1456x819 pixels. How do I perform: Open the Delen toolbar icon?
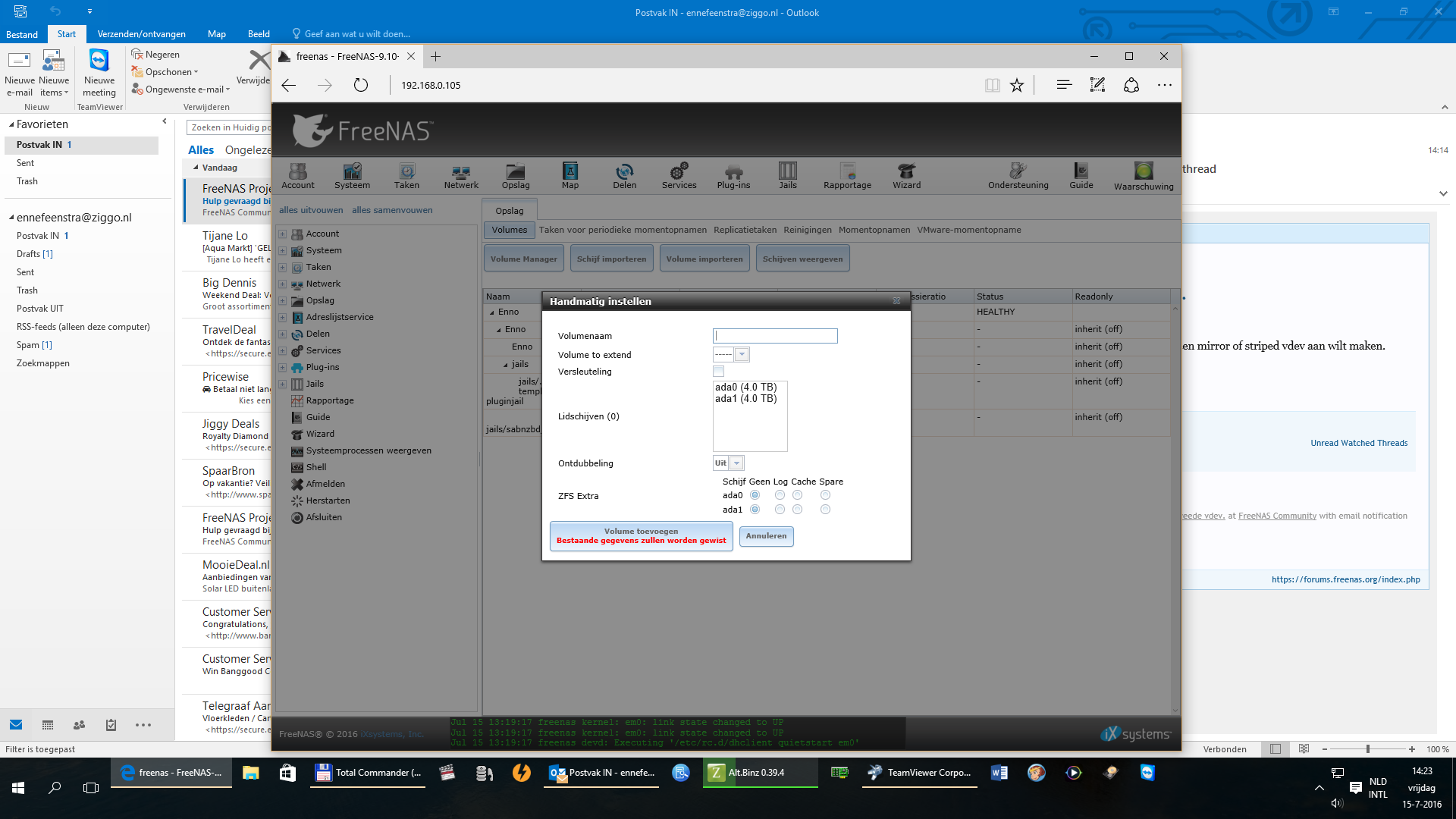click(625, 176)
